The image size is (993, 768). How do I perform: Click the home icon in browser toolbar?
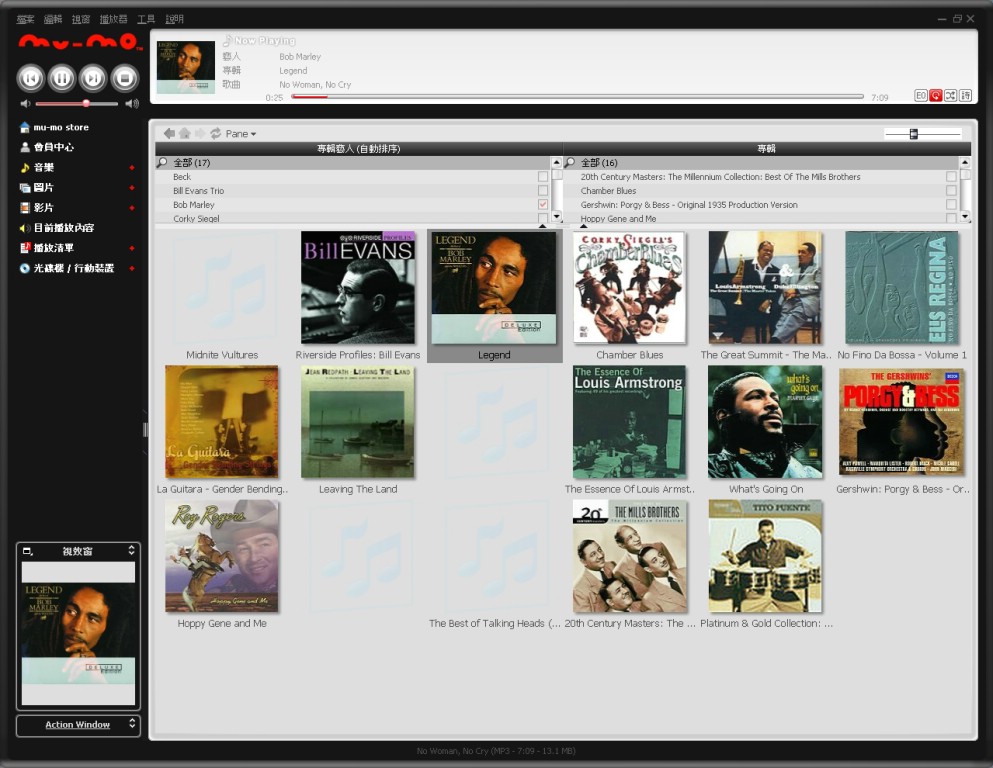click(x=184, y=133)
